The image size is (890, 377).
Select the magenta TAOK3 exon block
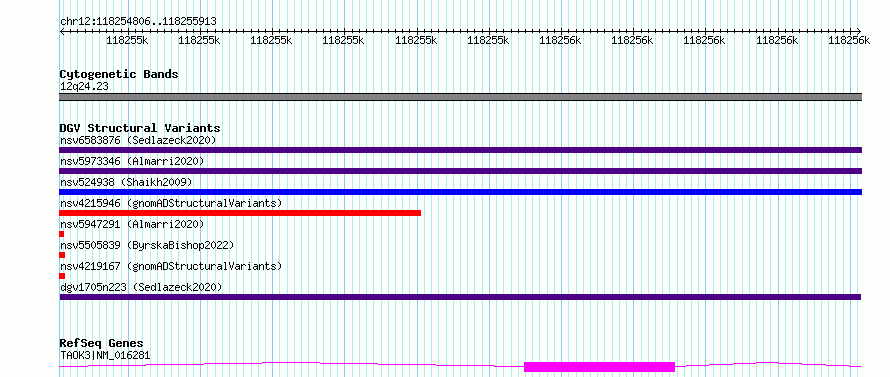coord(599,367)
